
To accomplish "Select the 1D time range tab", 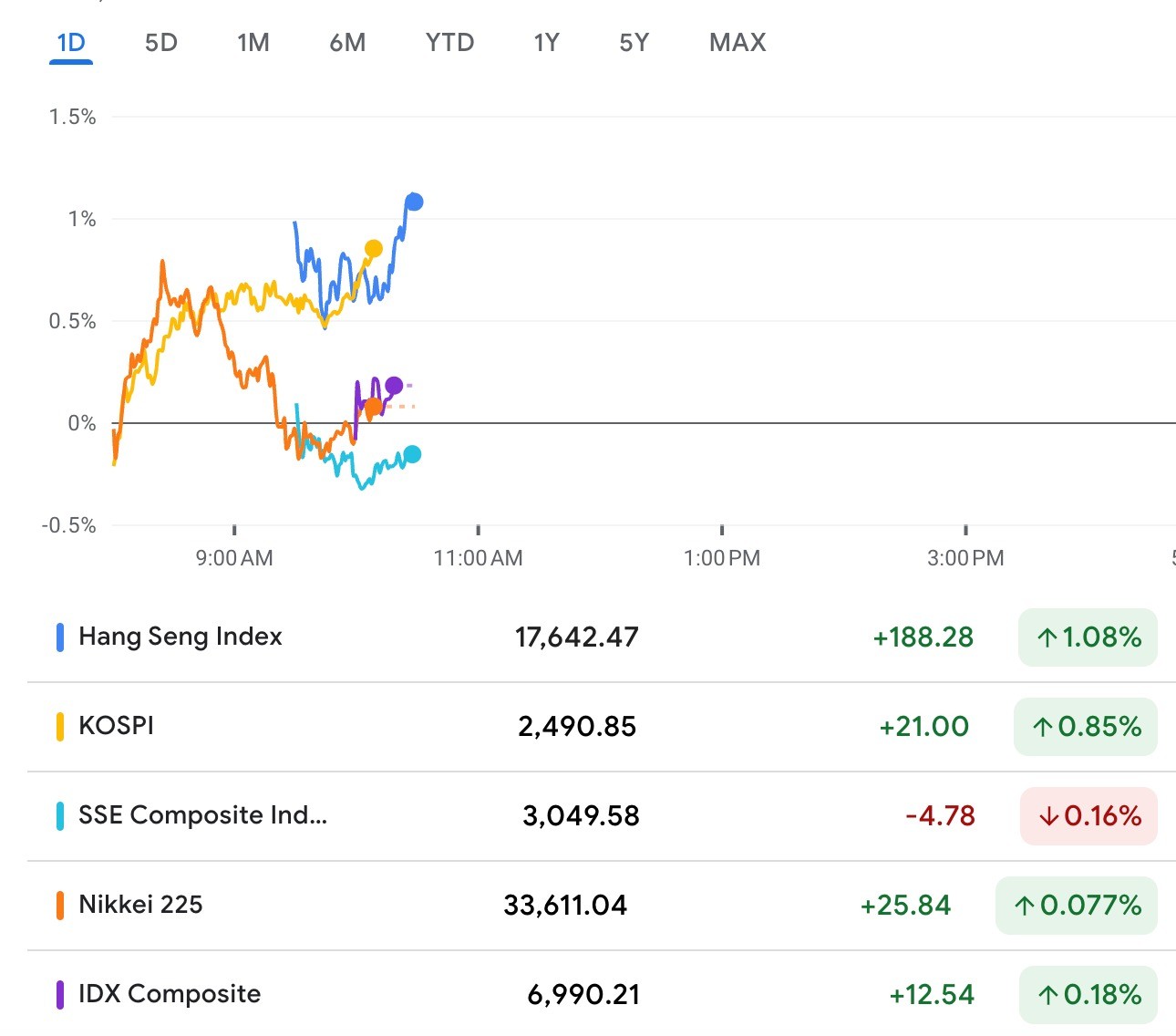I will (x=71, y=43).
